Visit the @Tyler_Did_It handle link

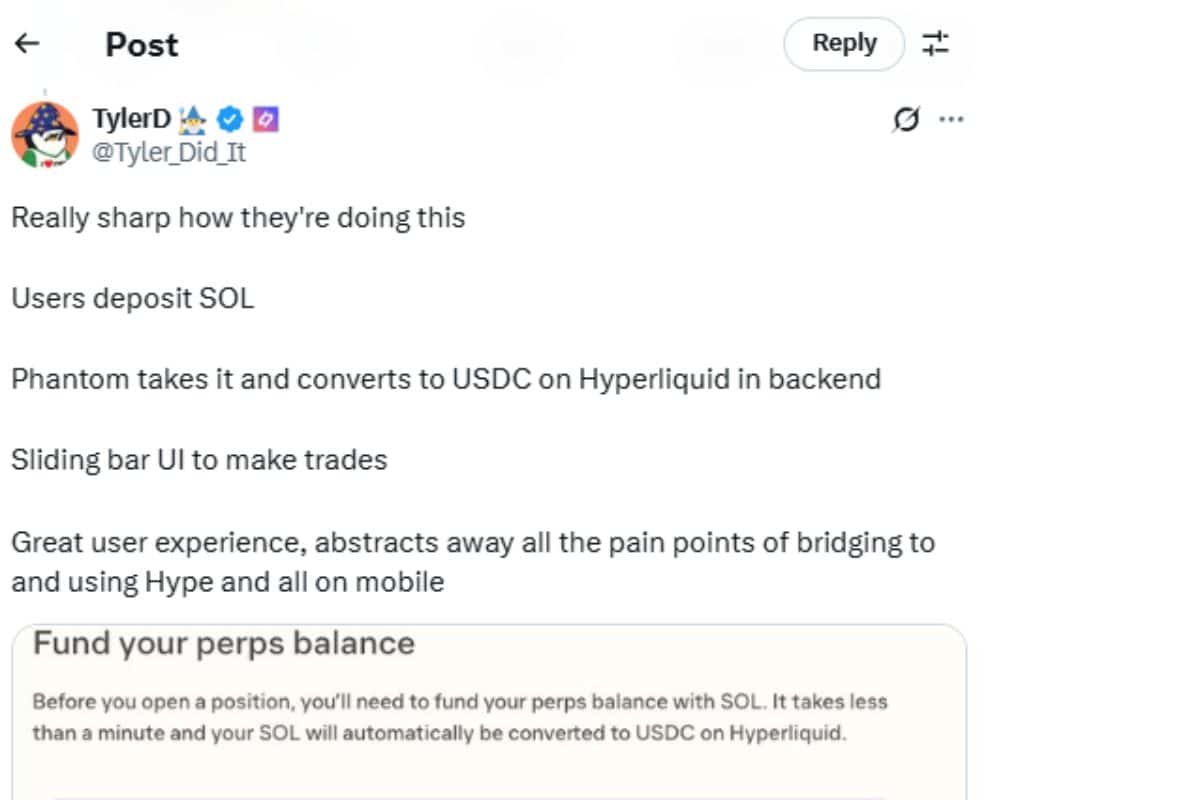pyautogui.click(x=169, y=153)
